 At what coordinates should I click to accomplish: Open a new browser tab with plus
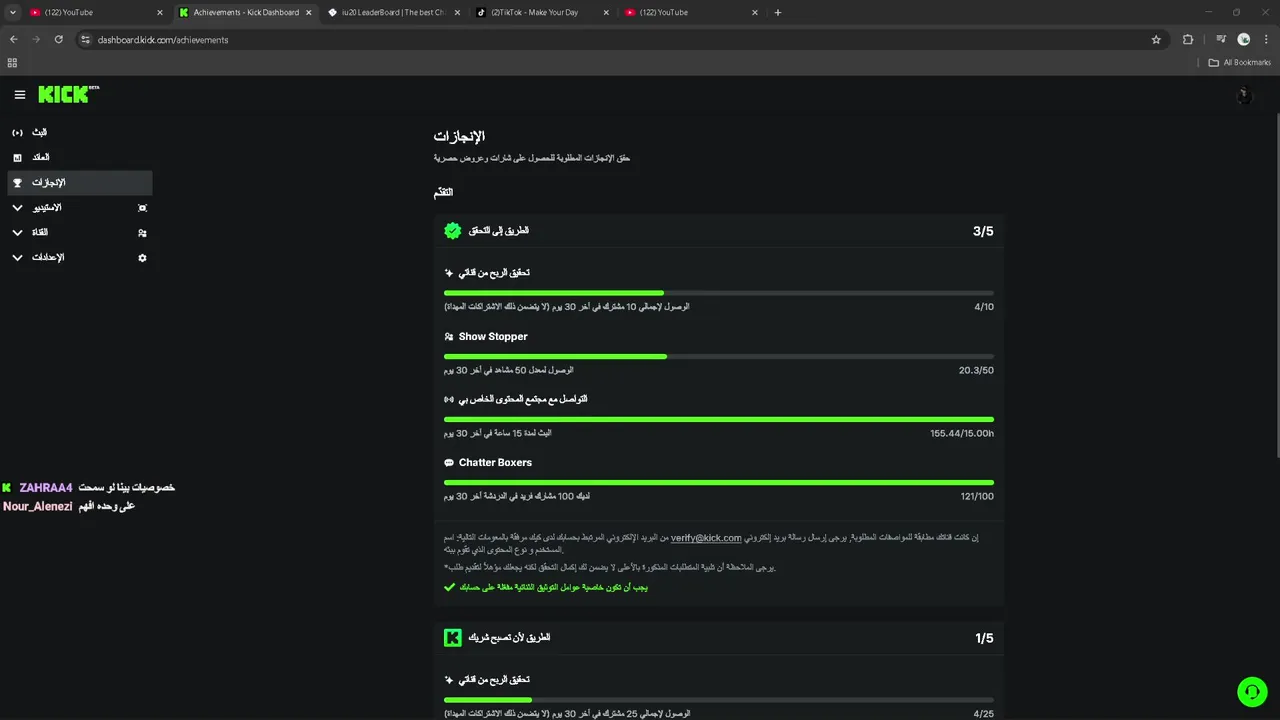(778, 12)
